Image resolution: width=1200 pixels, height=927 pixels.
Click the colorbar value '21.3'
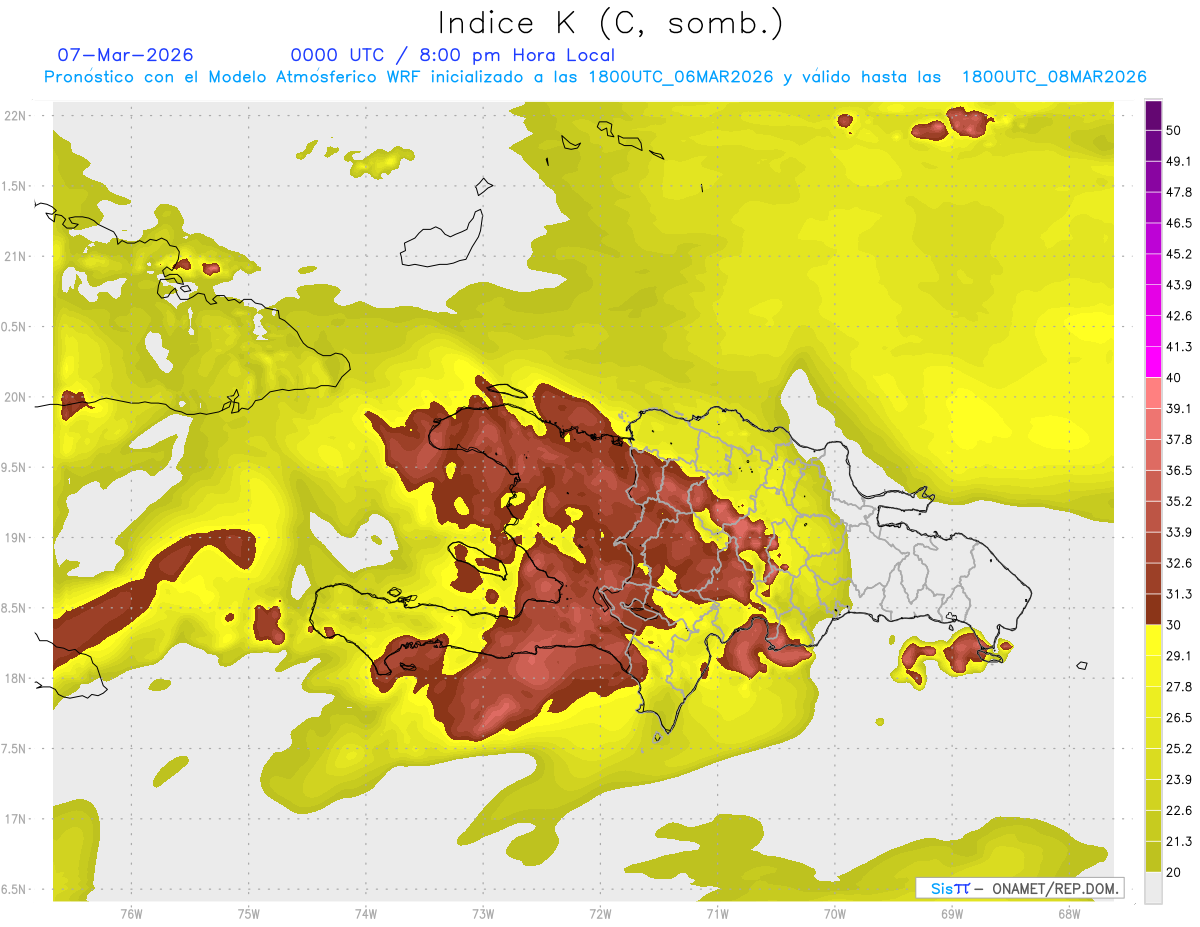click(x=1179, y=842)
